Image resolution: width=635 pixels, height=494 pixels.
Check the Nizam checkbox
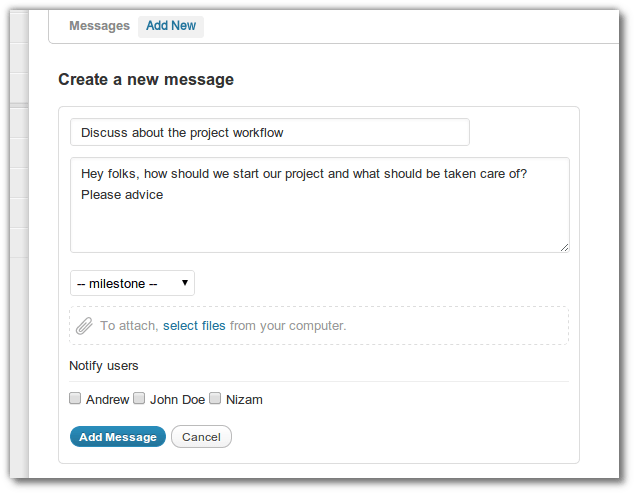(x=215, y=399)
